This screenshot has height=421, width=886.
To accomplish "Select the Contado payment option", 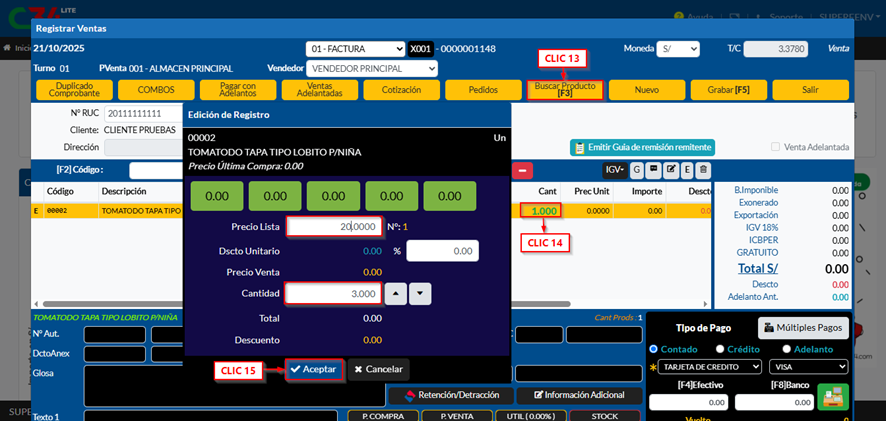I will [654, 349].
